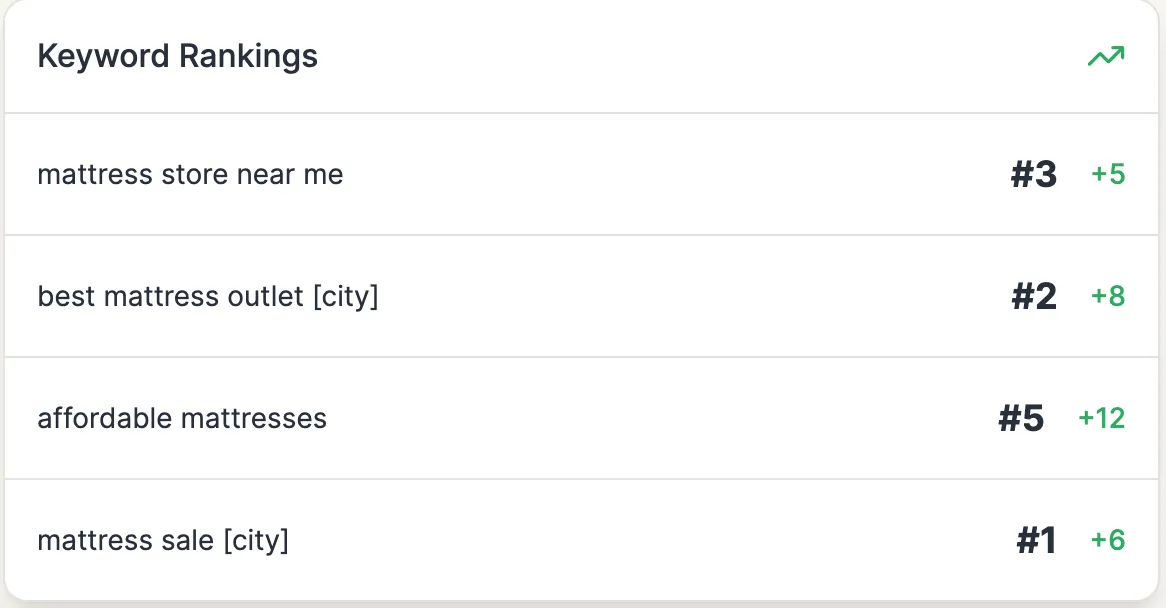Click blank middle of 'best mattress outlet' row
The image size is (1166, 608).
click(x=690, y=297)
